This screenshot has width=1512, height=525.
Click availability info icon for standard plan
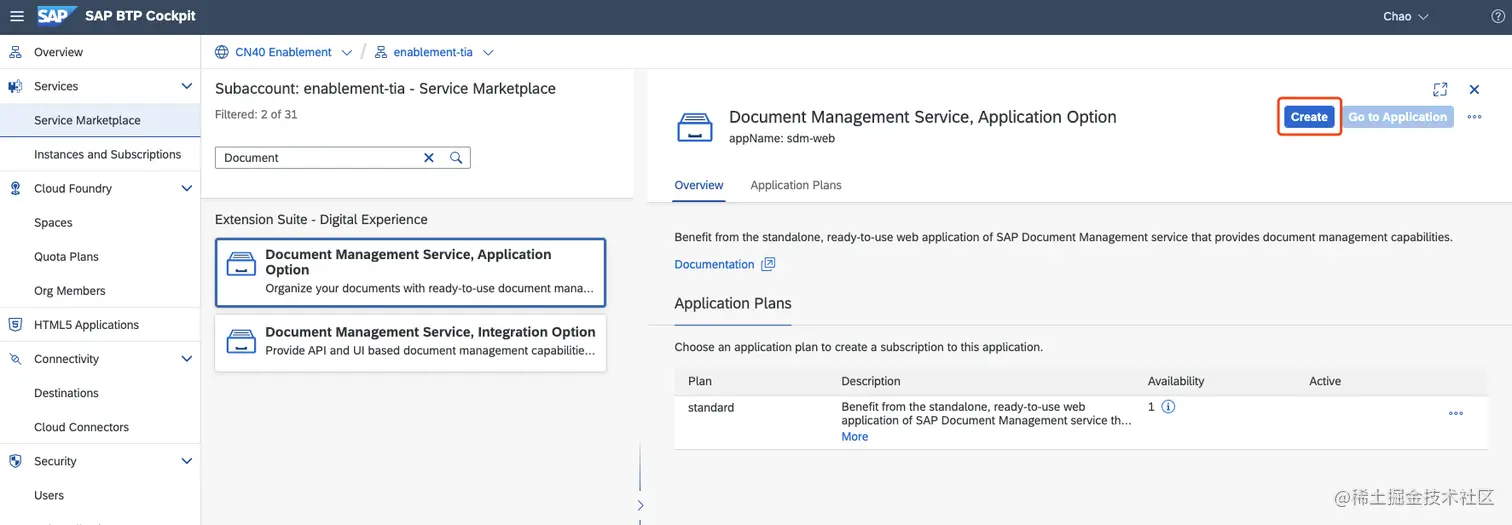1167,408
